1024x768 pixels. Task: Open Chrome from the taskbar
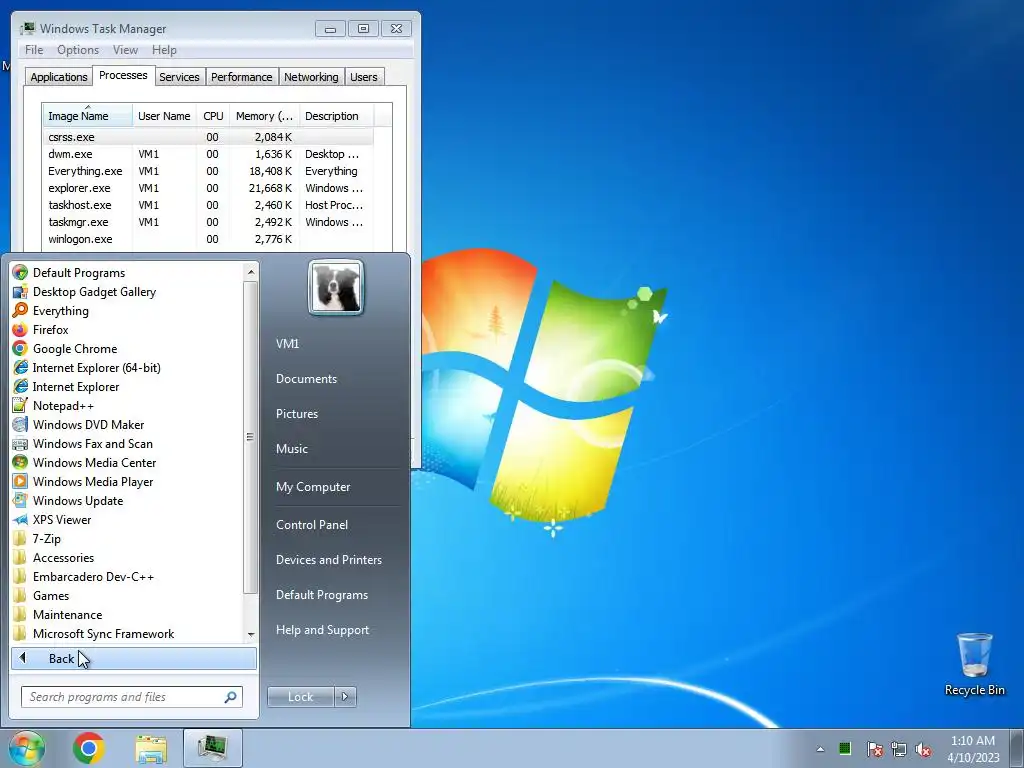(x=89, y=748)
